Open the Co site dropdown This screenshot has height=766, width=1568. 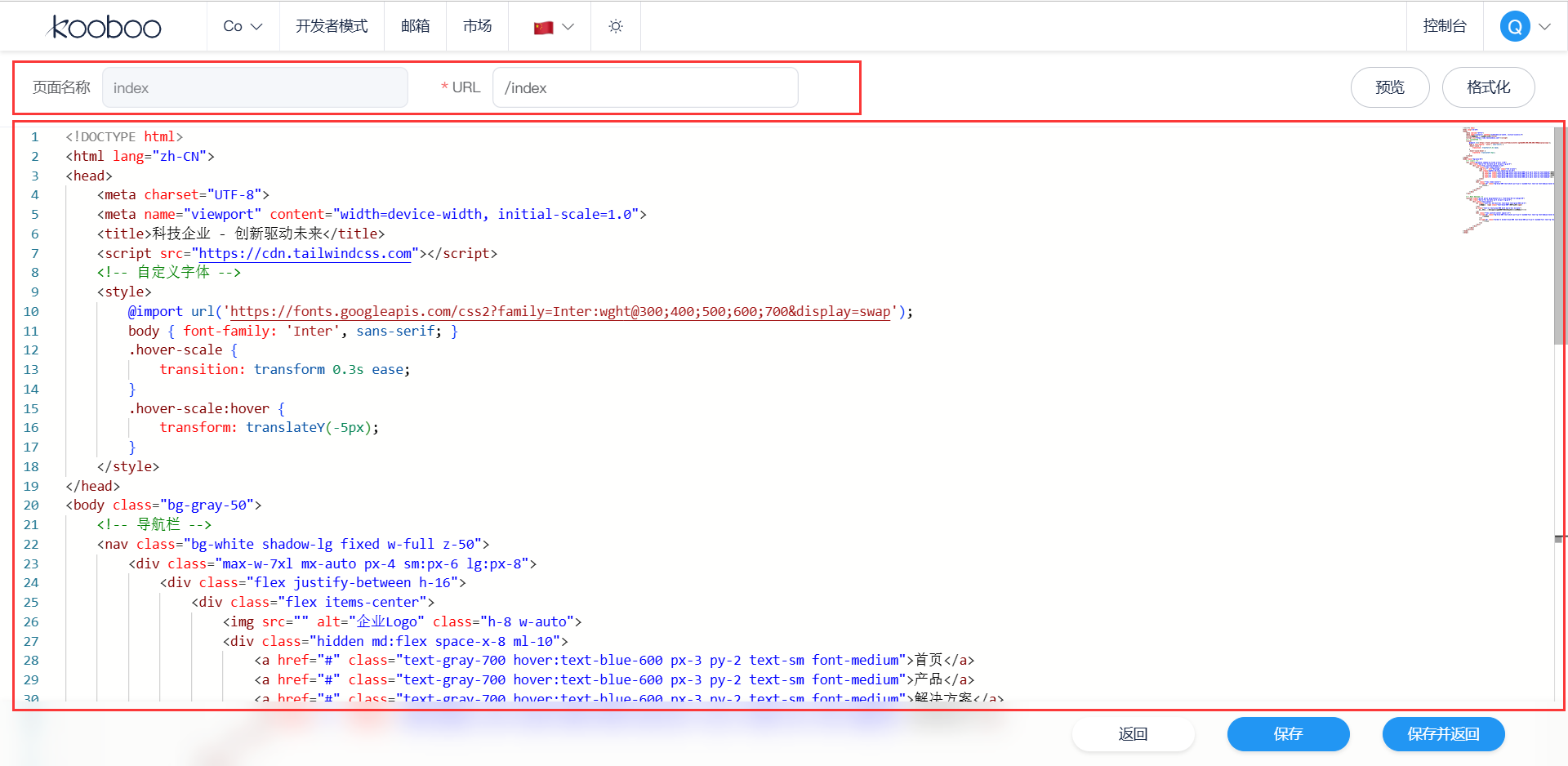[x=243, y=26]
